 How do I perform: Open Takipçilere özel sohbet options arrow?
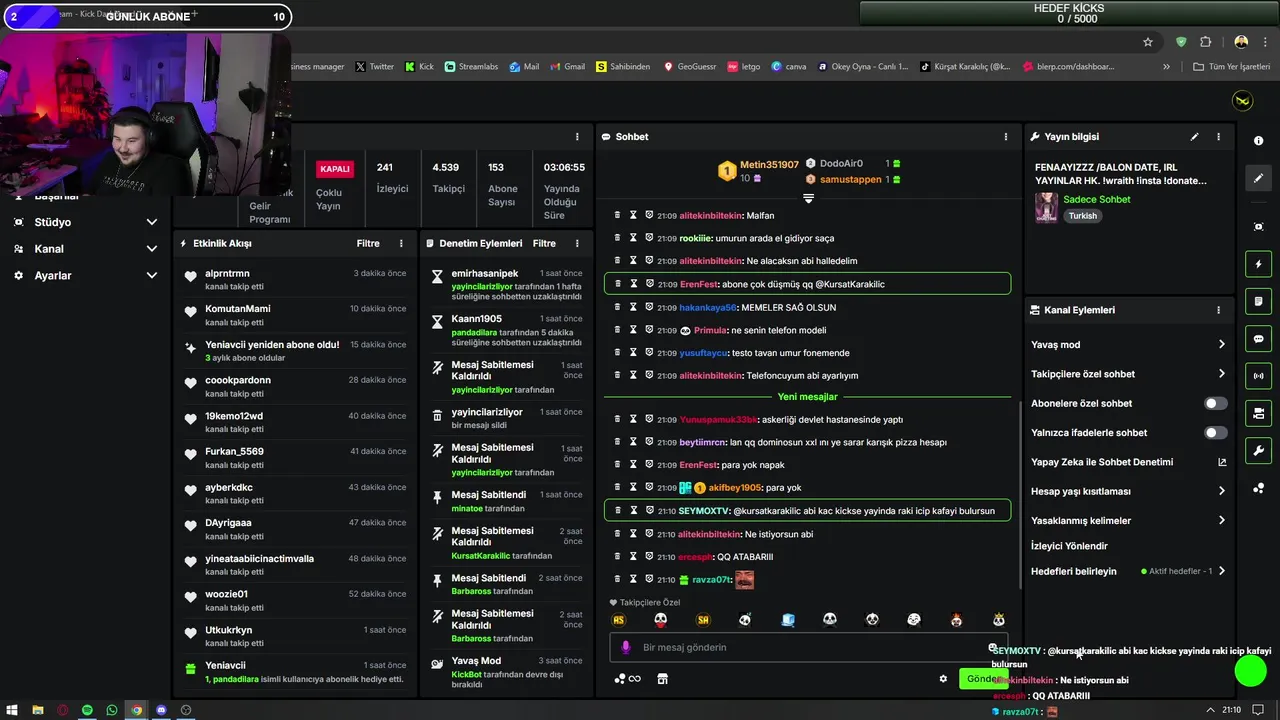pos(1221,374)
